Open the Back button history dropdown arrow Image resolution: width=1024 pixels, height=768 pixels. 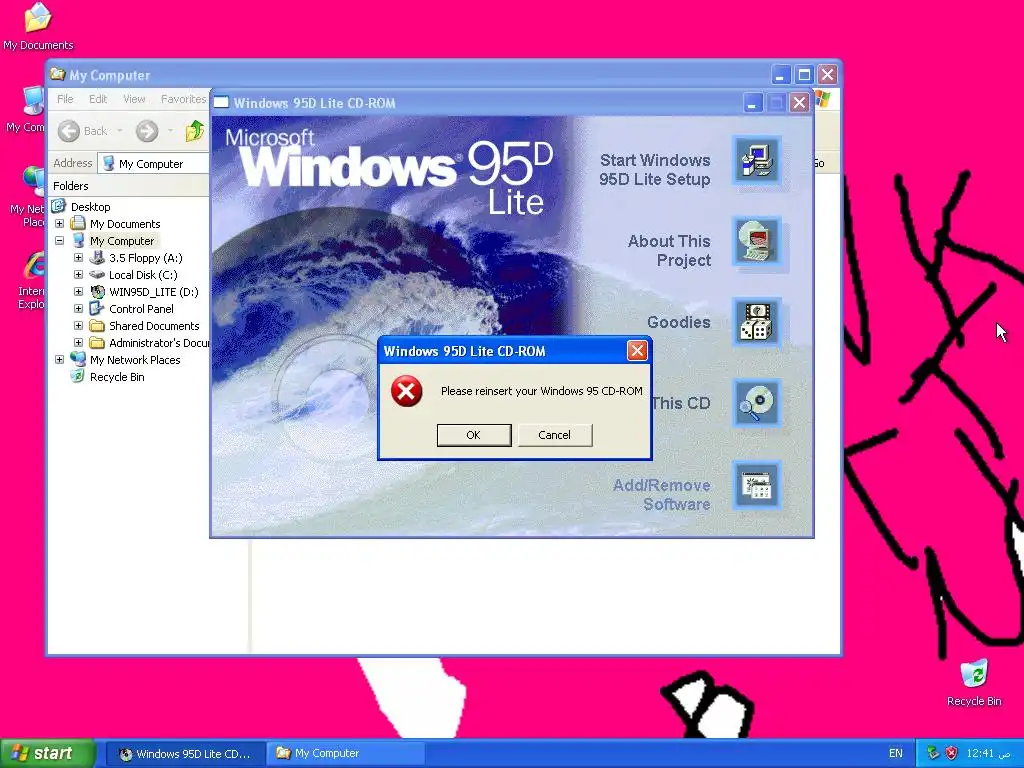(x=120, y=131)
